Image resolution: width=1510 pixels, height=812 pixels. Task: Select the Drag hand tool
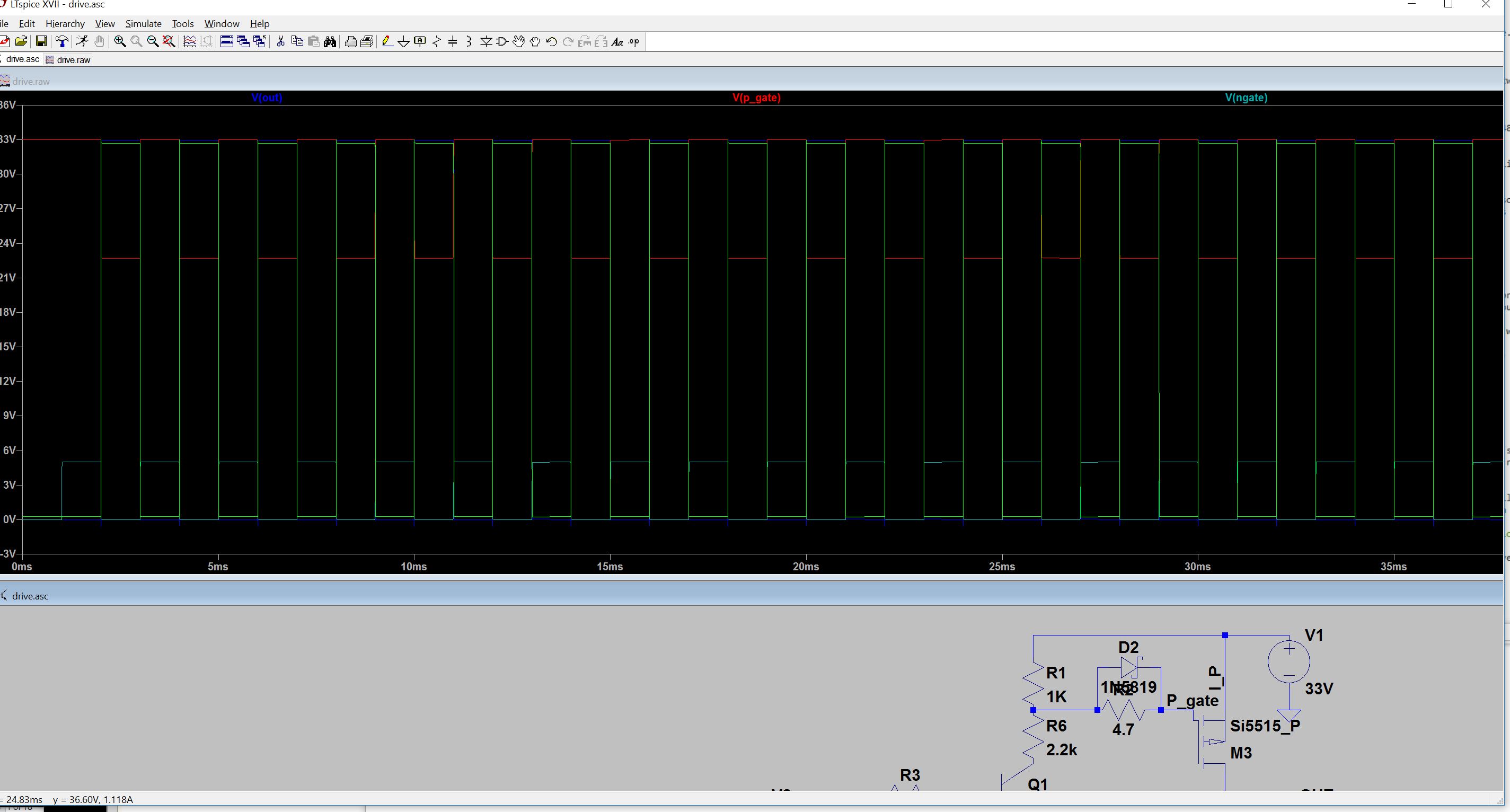point(535,41)
